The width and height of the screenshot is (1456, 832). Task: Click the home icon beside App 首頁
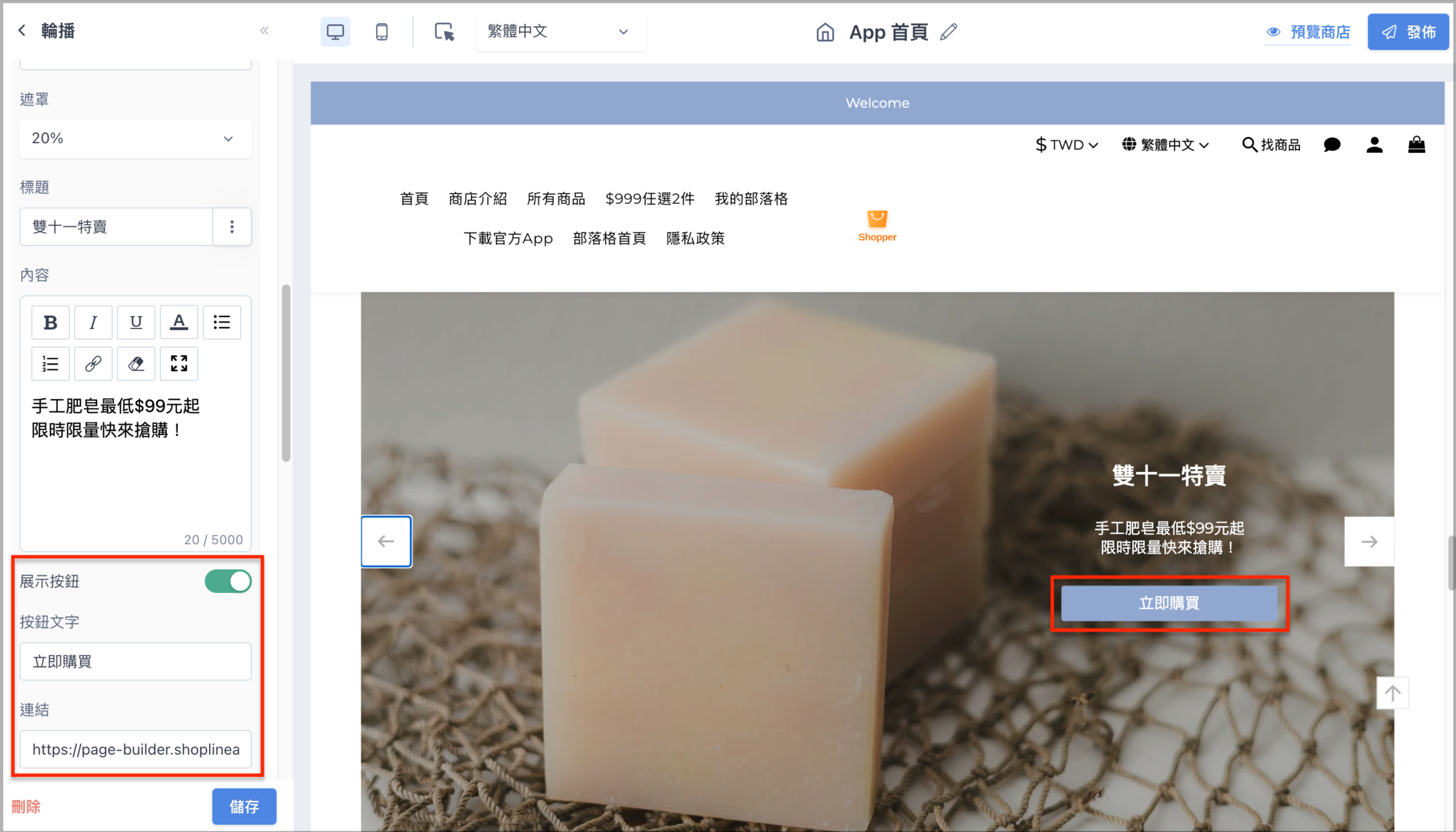pyautogui.click(x=825, y=32)
